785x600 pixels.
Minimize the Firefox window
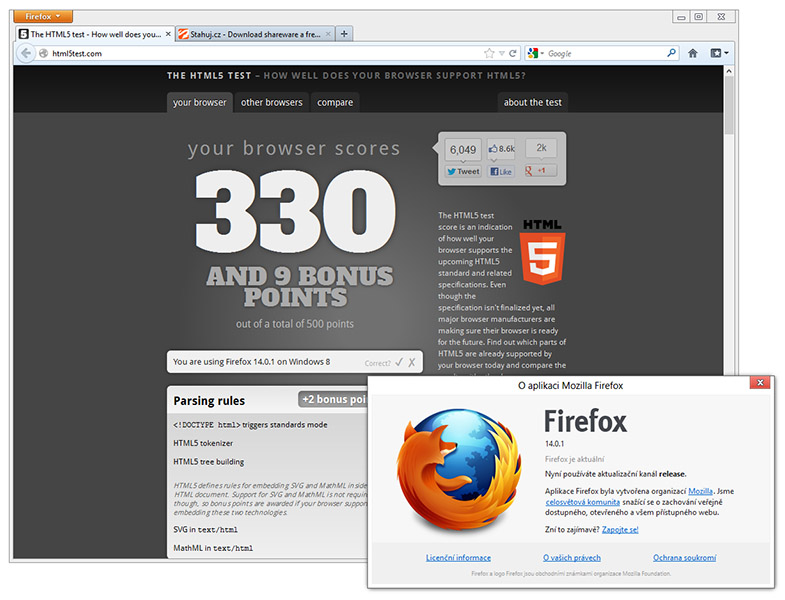pyautogui.click(x=681, y=17)
